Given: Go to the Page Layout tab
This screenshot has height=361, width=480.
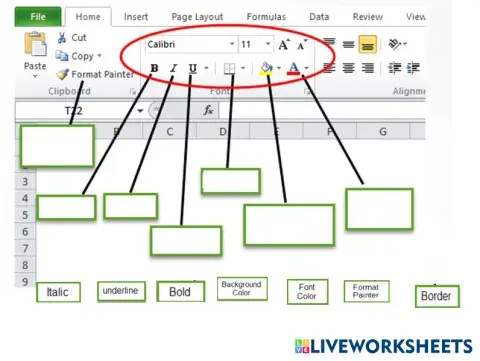Looking at the screenshot, I should pos(197,17).
